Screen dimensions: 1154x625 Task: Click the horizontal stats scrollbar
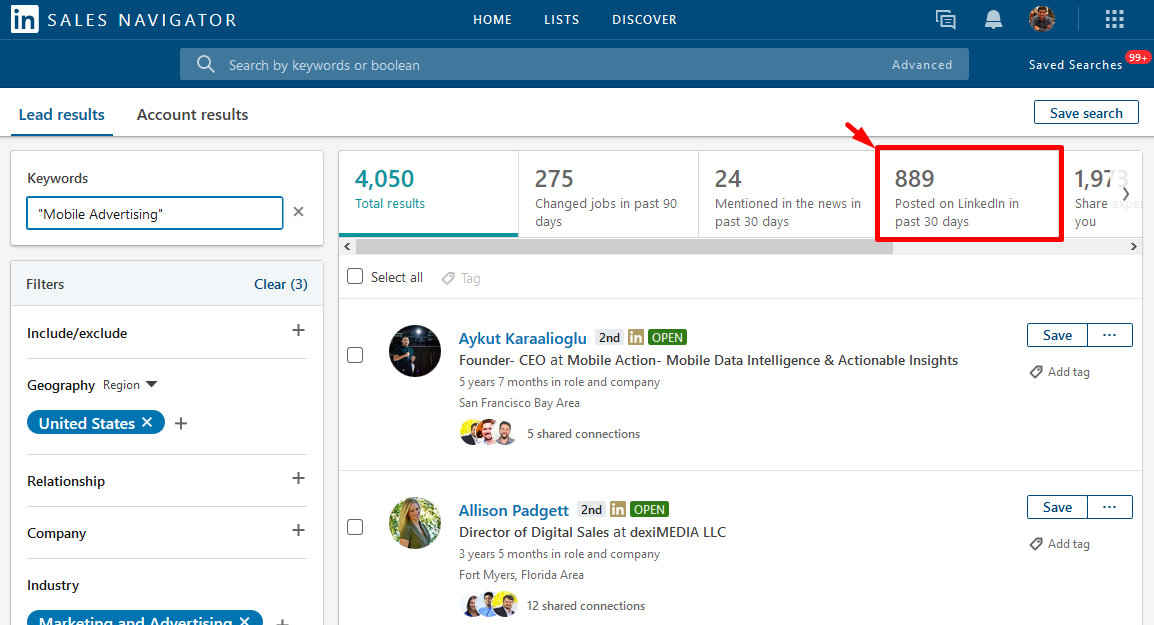pyautogui.click(x=624, y=247)
